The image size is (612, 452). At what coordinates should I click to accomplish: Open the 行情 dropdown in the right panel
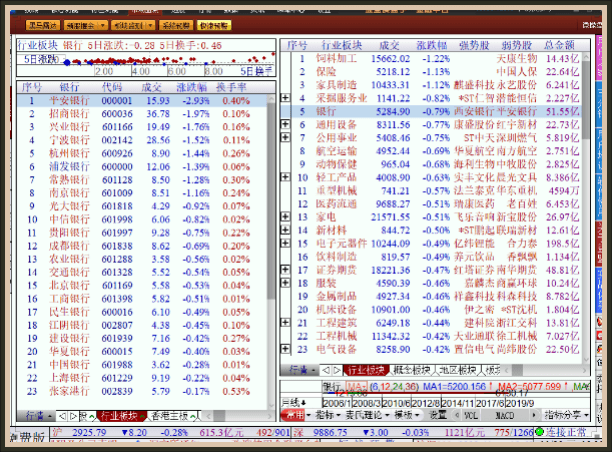[300, 370]
